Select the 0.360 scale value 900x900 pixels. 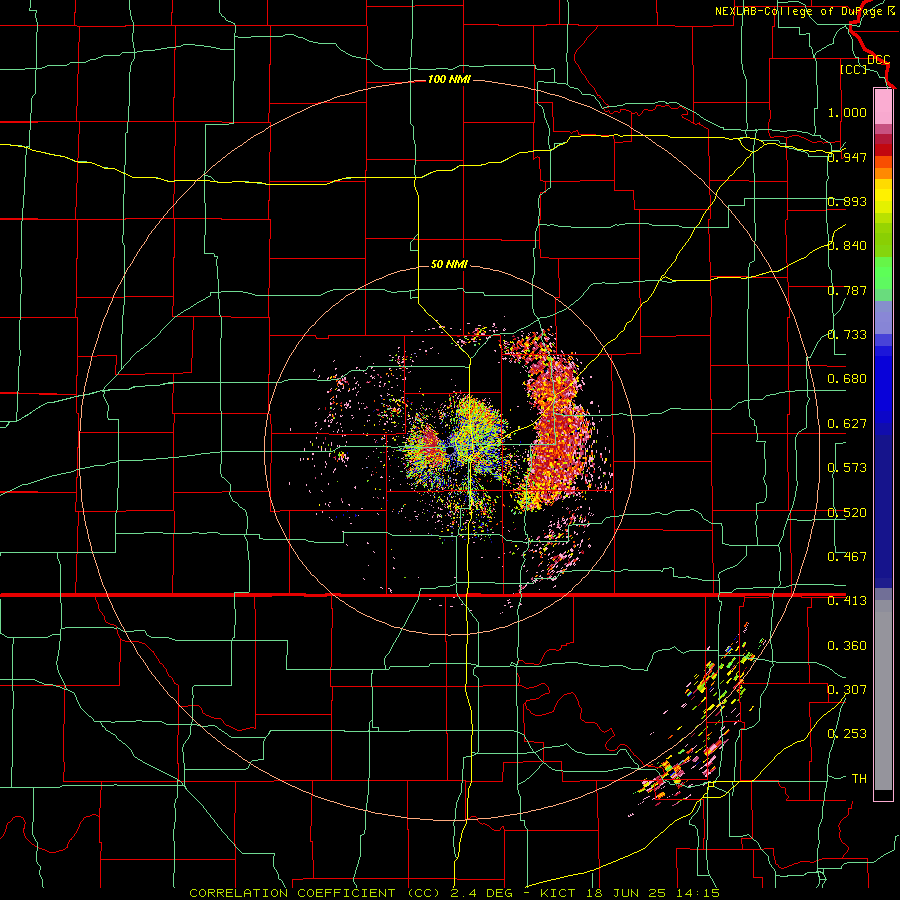pyautogui.click(x=847, y=646)
